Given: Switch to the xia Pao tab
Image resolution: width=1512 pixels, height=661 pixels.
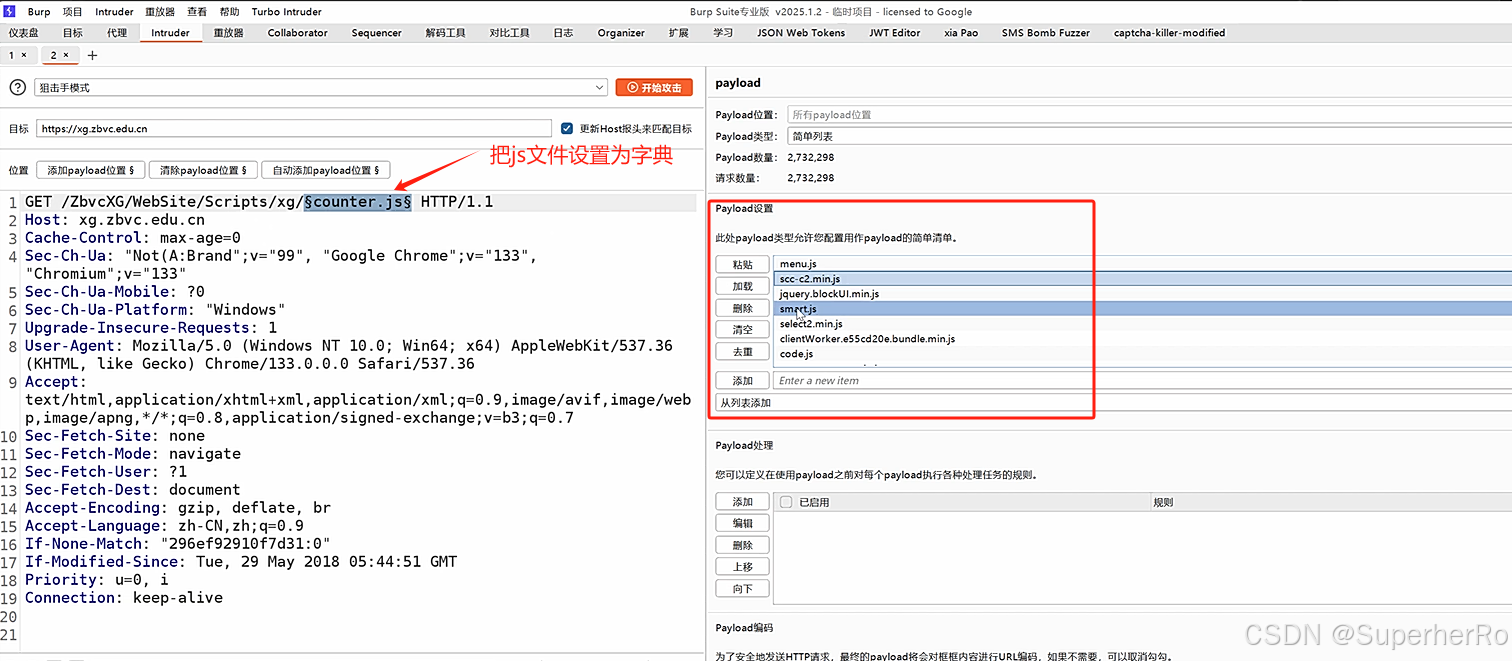Looking at the screenshot, I should pyautogui.click(x=961, y=33).
